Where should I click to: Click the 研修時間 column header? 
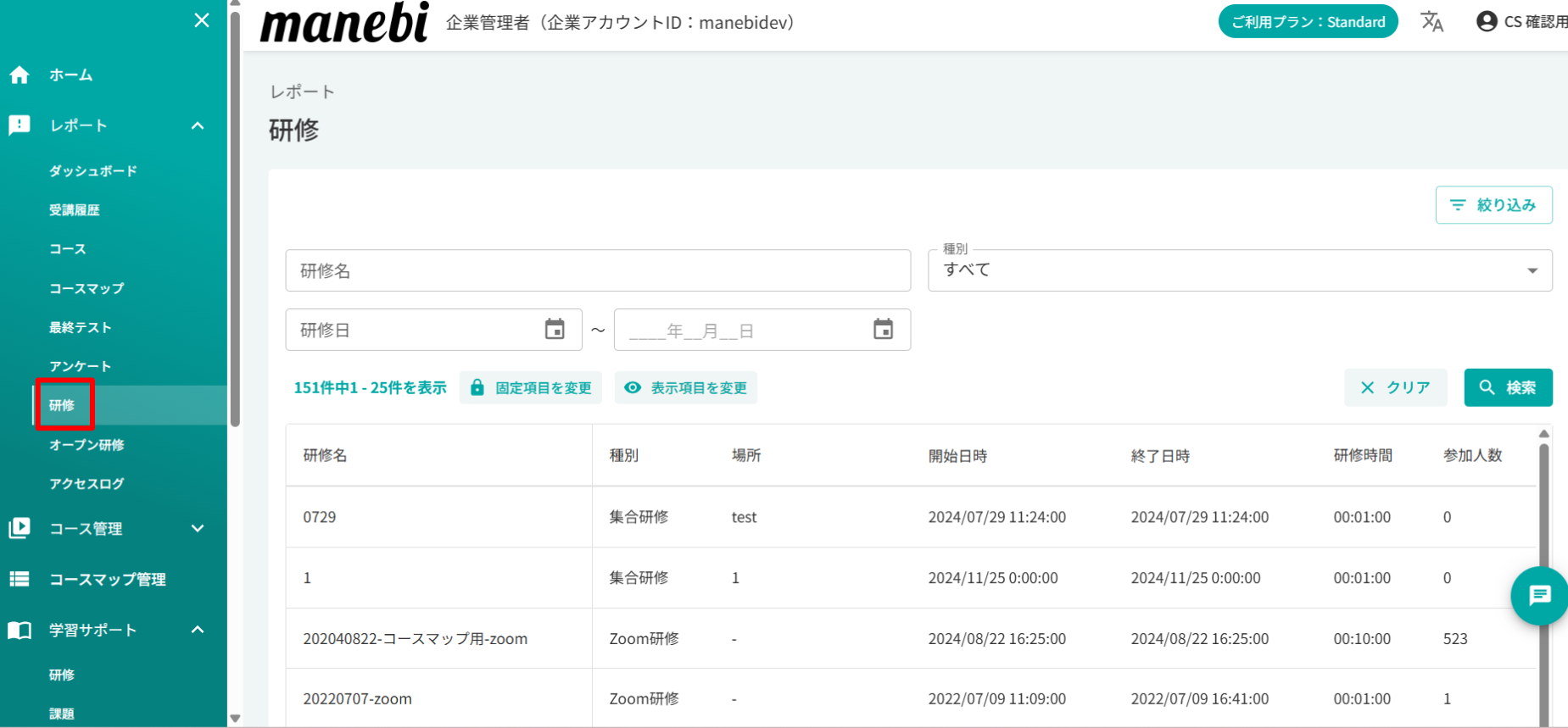[1363, 455]
